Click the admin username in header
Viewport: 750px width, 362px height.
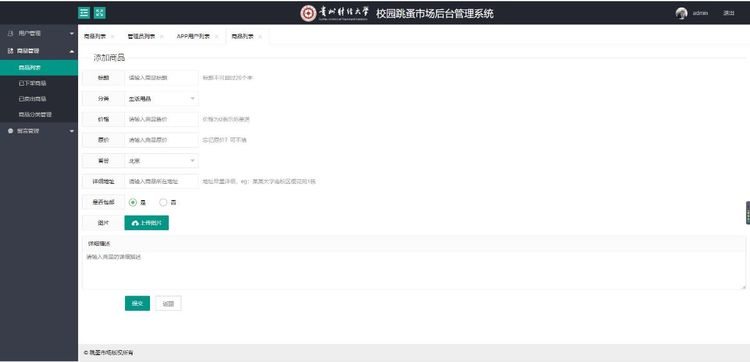(700, 13)
